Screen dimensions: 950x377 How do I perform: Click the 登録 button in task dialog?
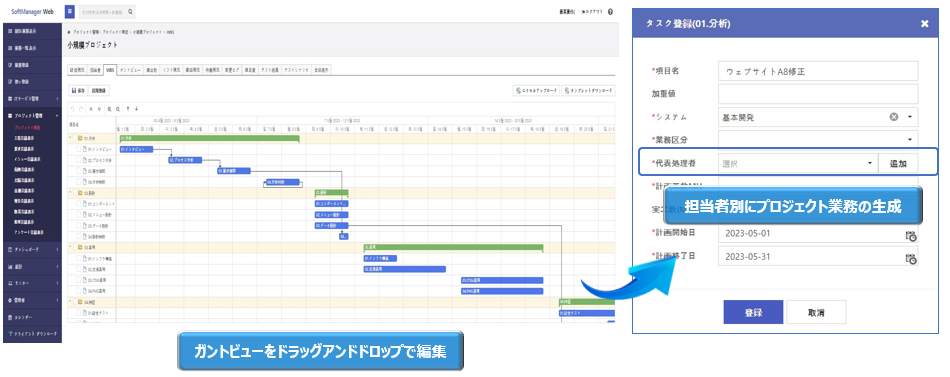coord(753,313)
